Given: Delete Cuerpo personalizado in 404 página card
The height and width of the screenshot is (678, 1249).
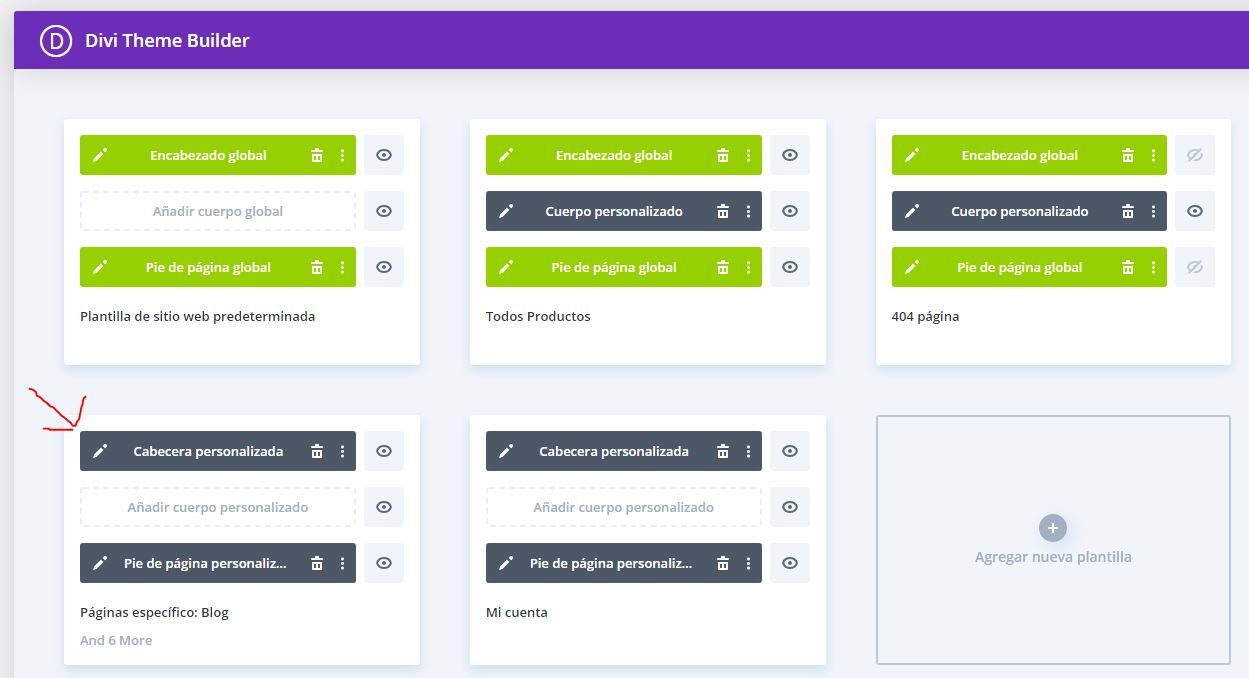Looking at the screenshot, I should (1128, 211).
